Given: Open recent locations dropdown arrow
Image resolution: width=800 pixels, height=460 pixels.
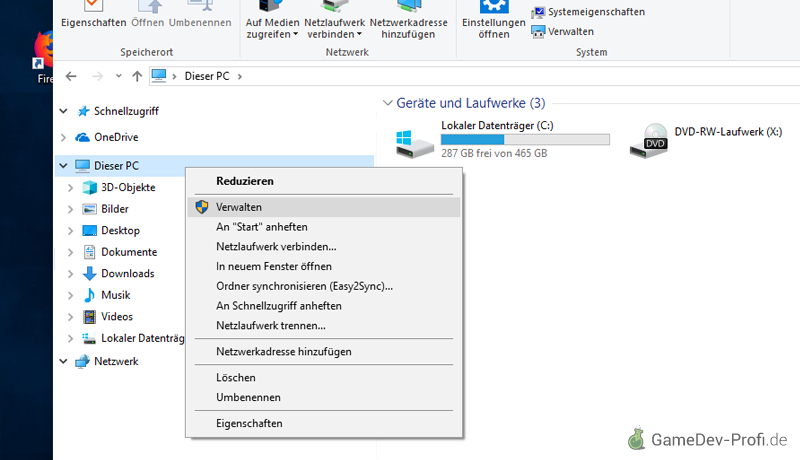Looking at the screenshot, I should [x=118, y=76].
